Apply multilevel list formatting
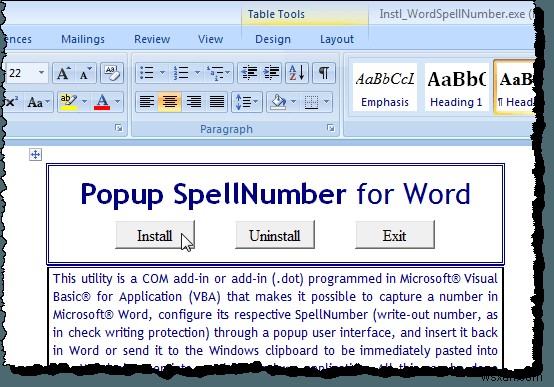 click(x=215, y=73)
